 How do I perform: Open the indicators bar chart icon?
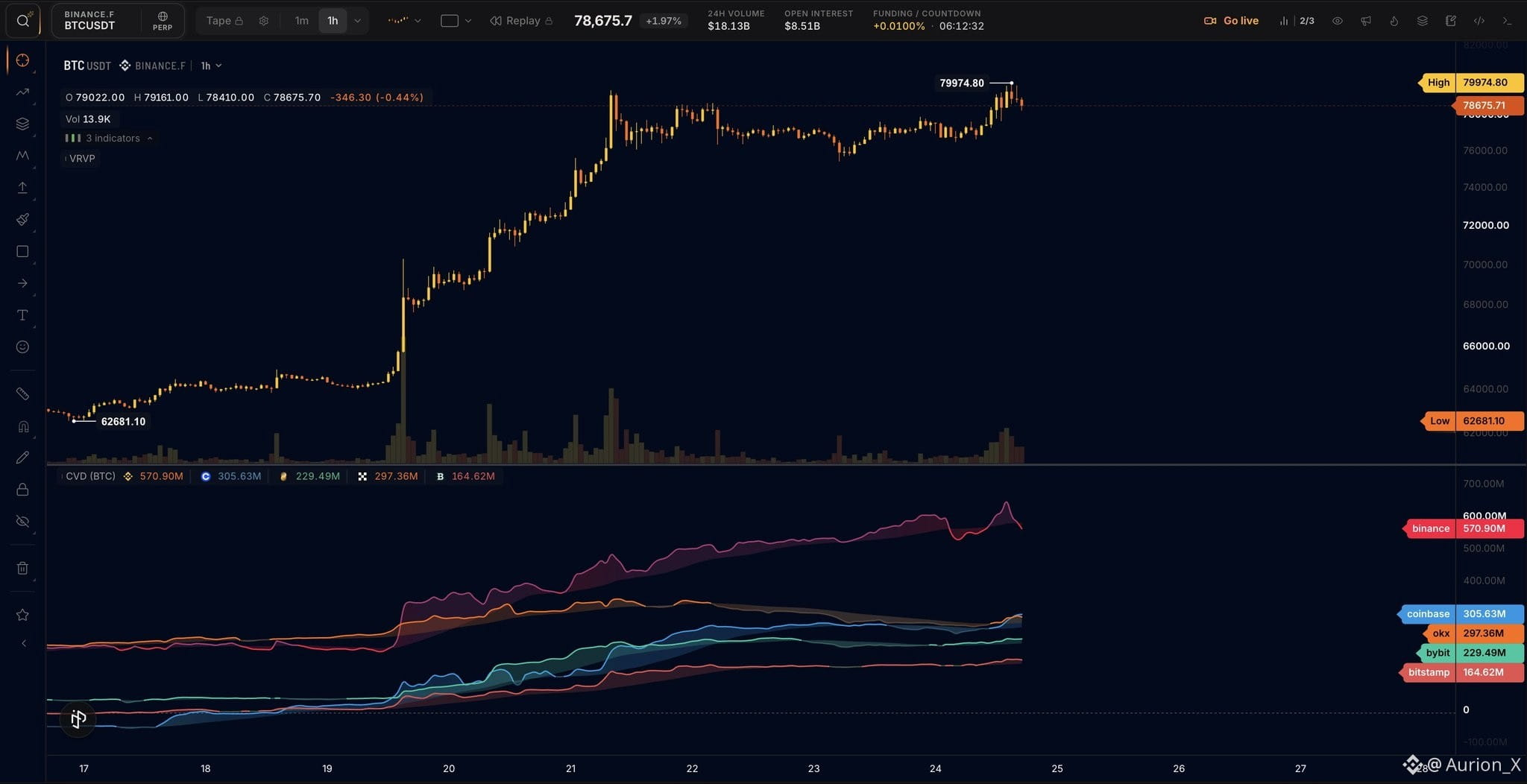pyautogui.click(x=1283, y=21)
